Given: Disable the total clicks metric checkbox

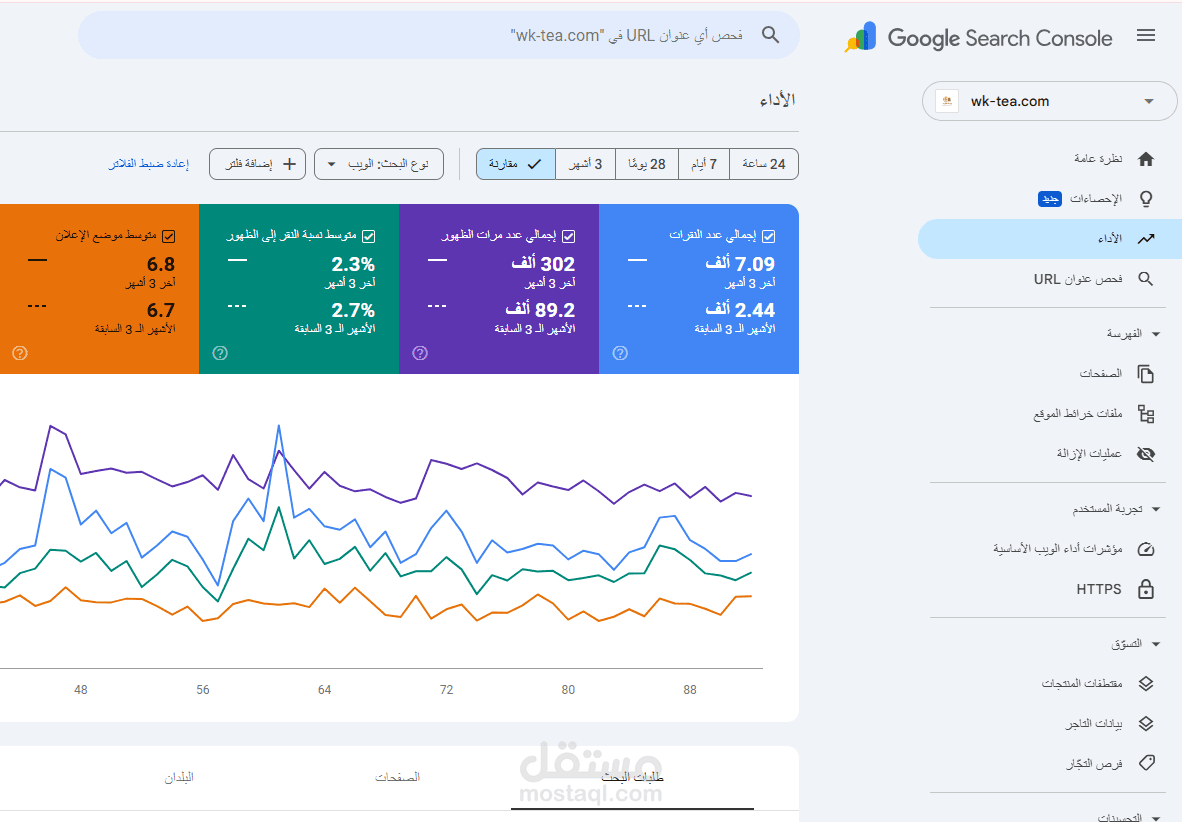Looking at the screenshot, I should tap(768, 236).
